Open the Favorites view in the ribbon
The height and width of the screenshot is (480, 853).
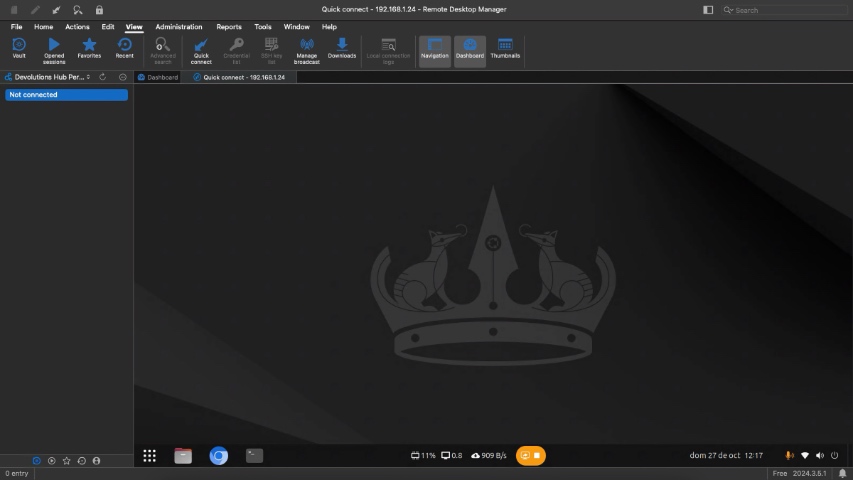pos(89,48)
